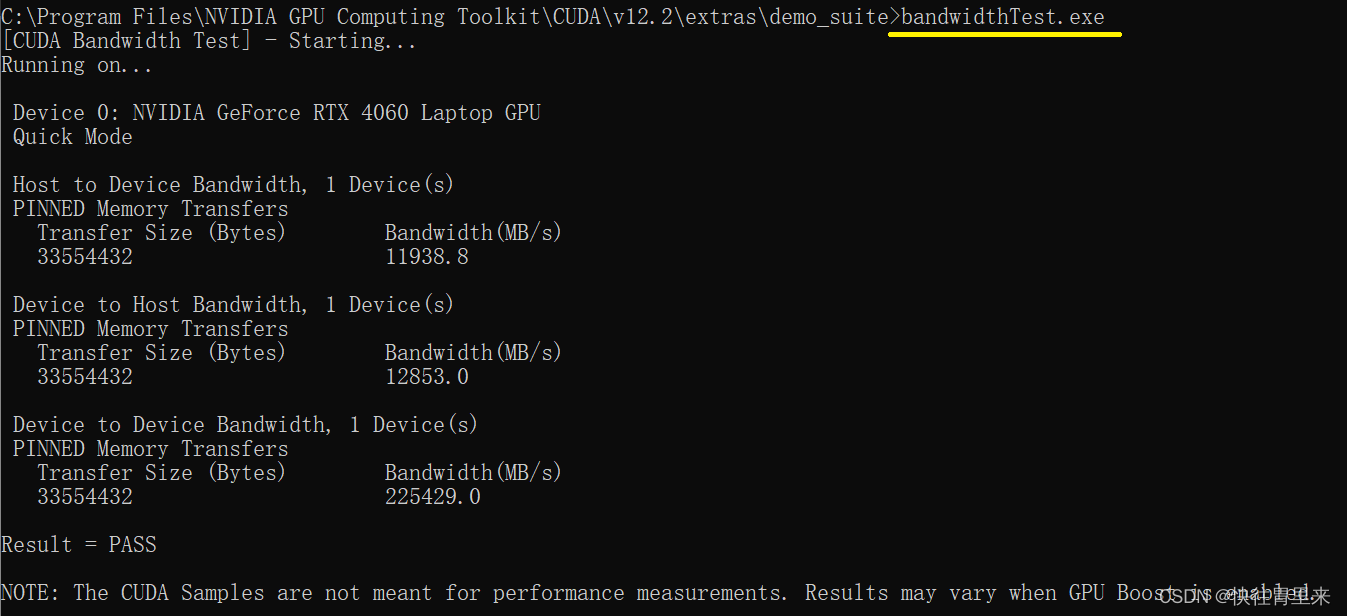1347x616 pixels.
Task: Click the 33554432 value under Host to Device
Action: click(x=85, y=257)
